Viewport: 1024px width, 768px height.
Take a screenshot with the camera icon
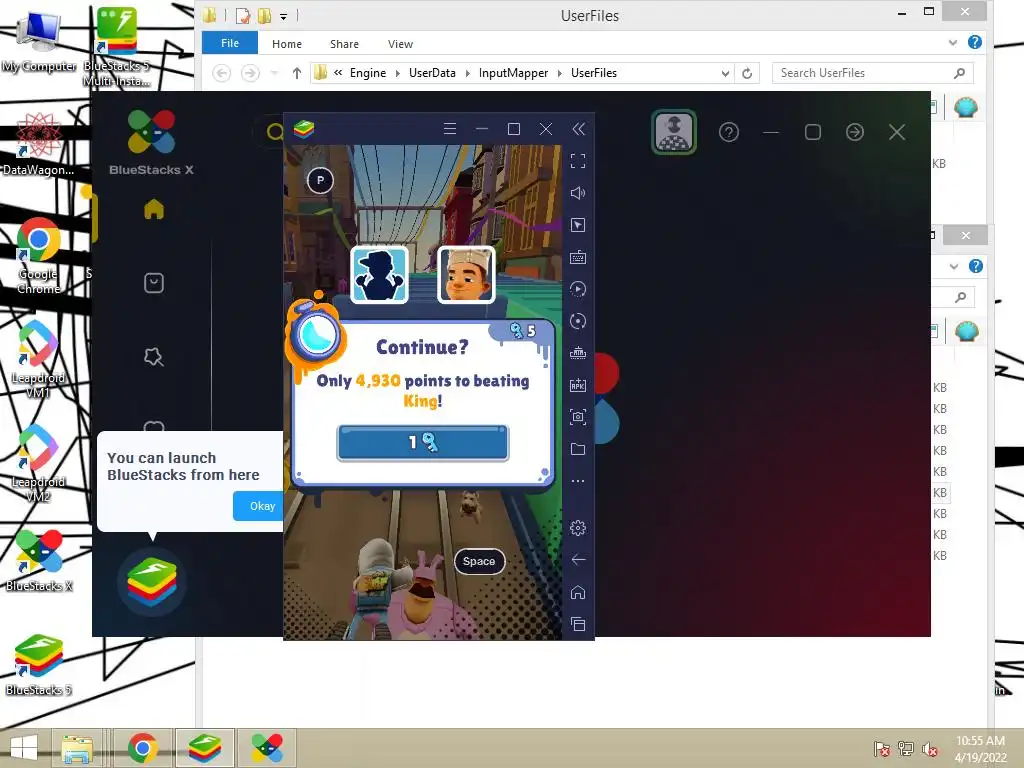pos(578,417)
